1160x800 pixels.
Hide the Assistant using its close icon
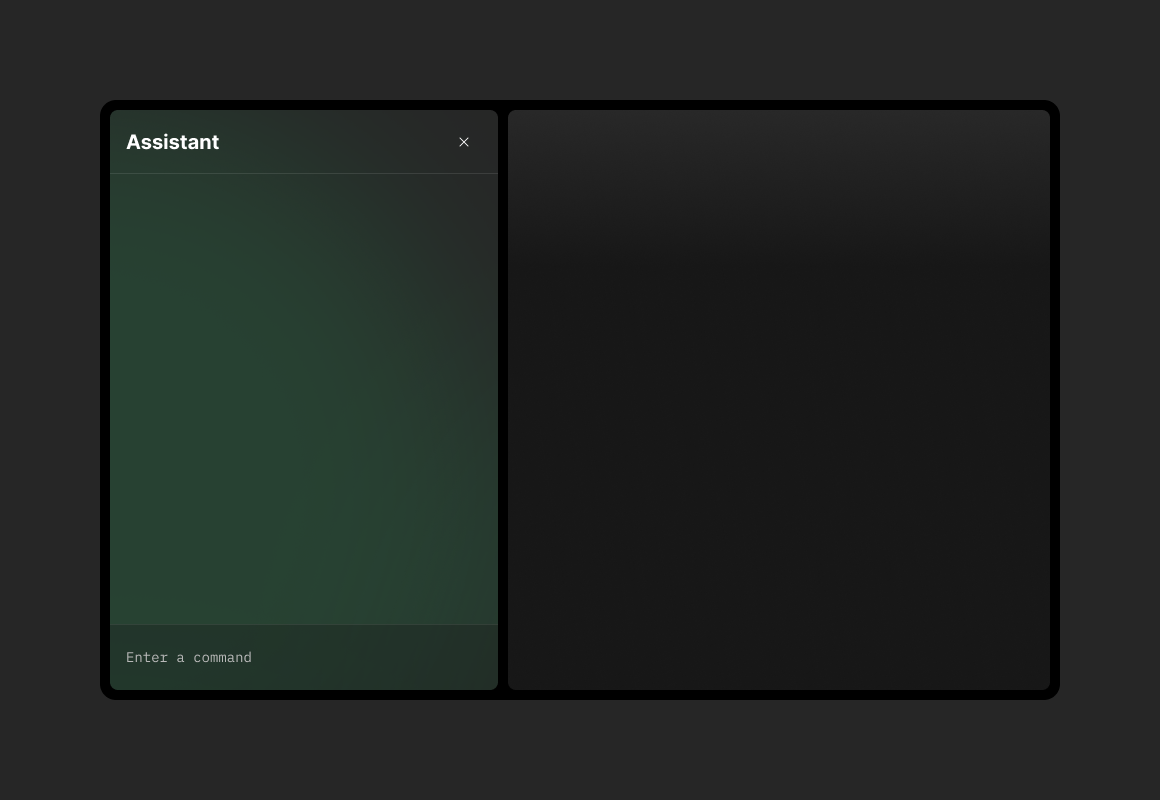(x=464, y=142)
